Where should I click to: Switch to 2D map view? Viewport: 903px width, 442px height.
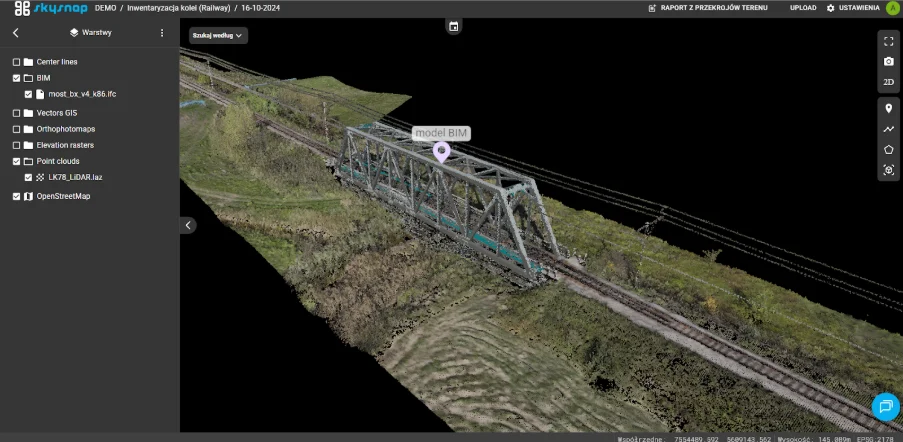click(x=888, y=82)
